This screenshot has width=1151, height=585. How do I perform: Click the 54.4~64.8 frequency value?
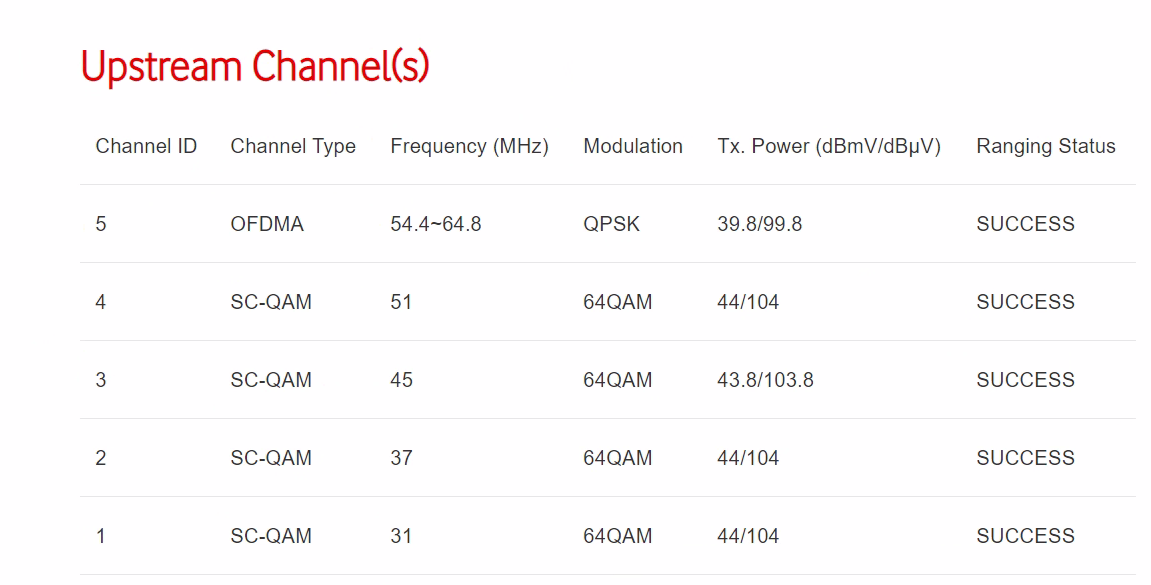[436, 224]
